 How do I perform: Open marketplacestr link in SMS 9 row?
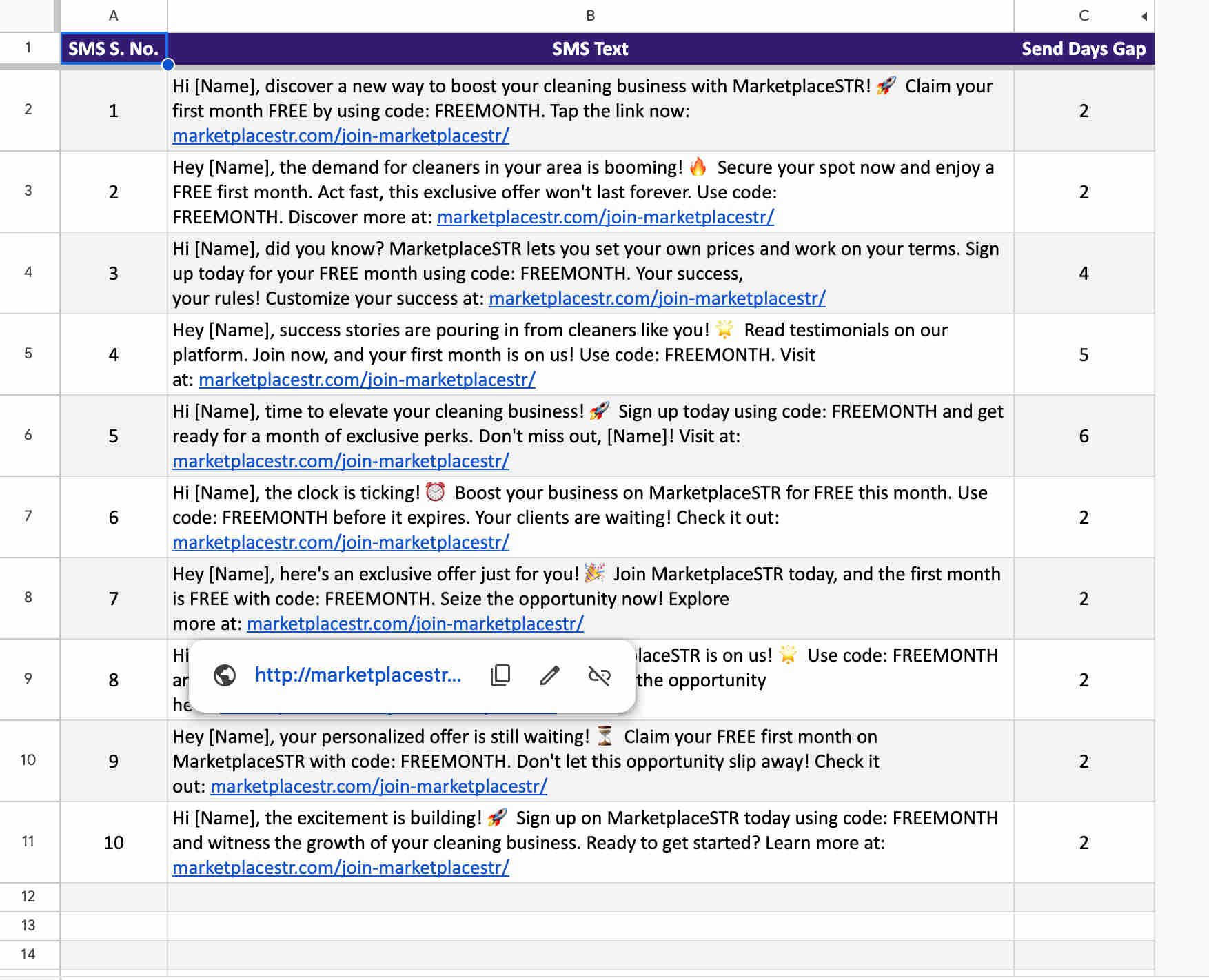point(378,786)
